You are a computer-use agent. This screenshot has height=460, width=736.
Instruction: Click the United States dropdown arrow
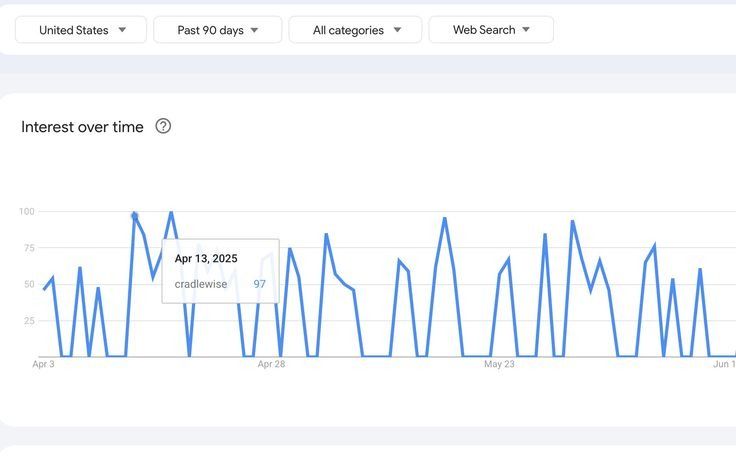[x=122, y=30]
